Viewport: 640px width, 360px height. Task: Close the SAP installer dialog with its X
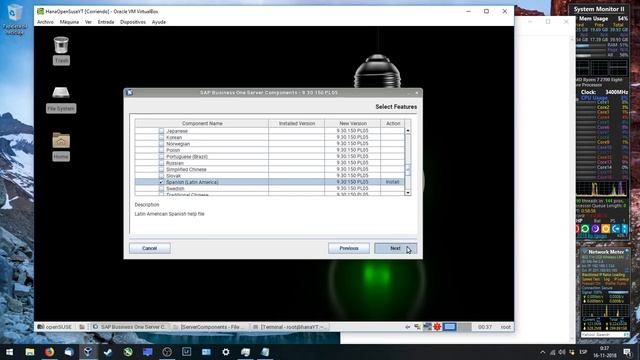click(417, 93)
